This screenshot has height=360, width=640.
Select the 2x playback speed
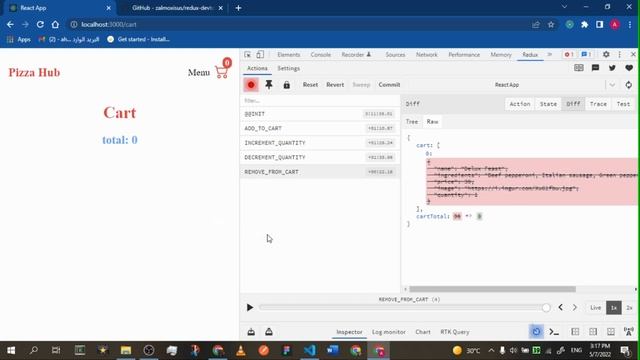coord(629,307)
